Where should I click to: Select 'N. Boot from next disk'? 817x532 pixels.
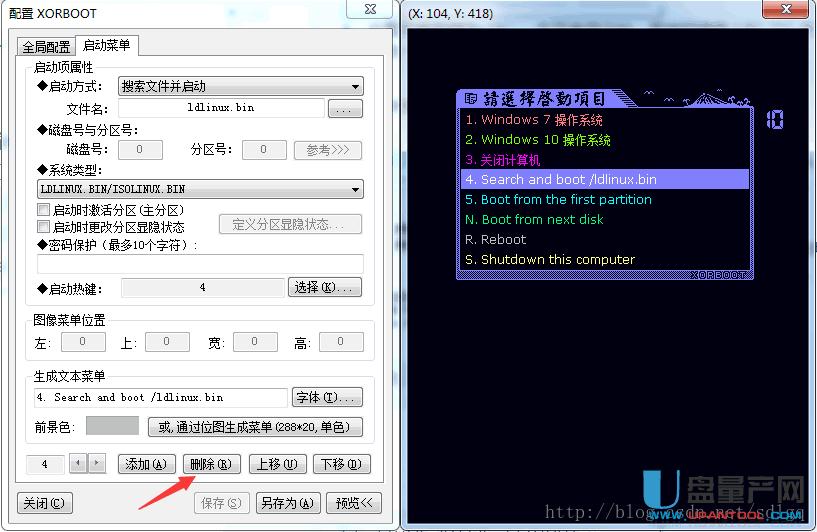pos(605,219)
